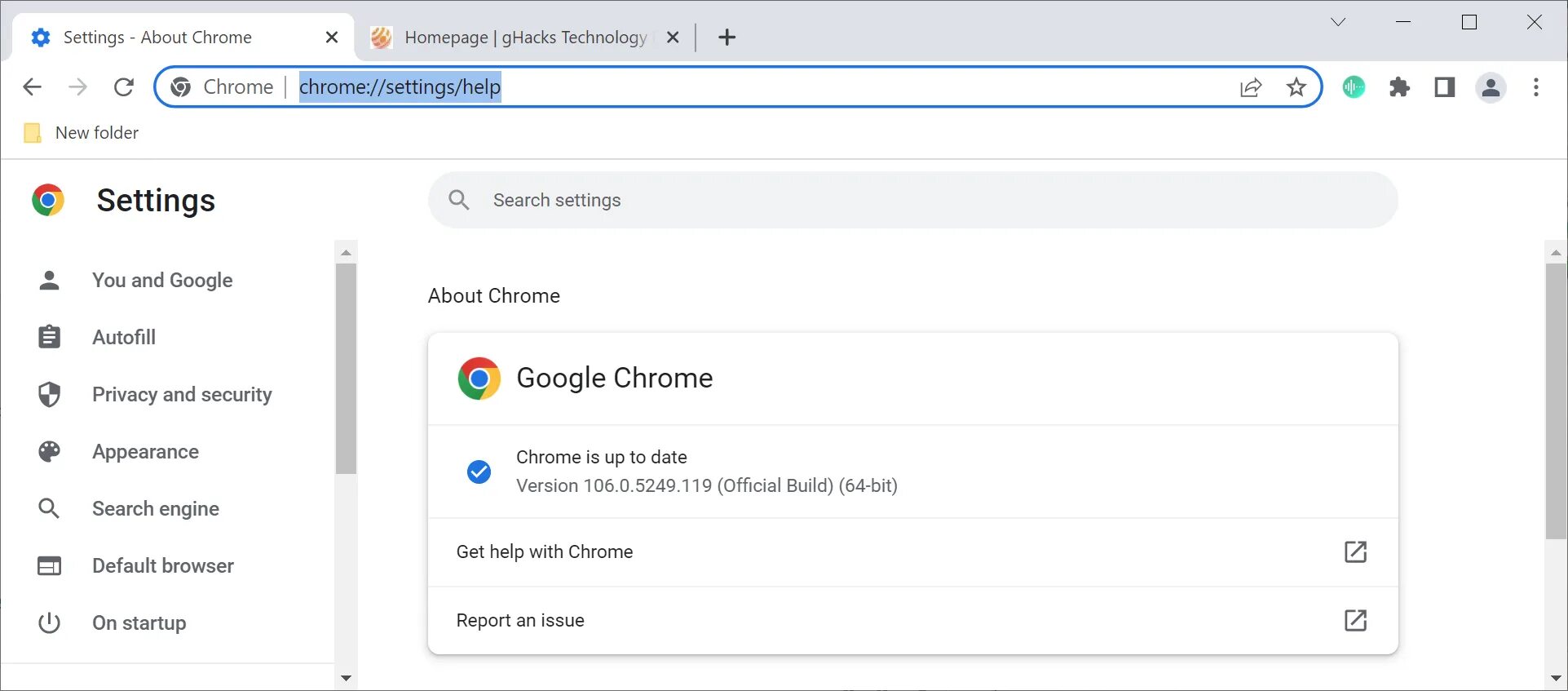Image resolution: width=1568 pixels, height=691 pixels.
Task: Click the Share this page icon
Action: coord(1251,87)
